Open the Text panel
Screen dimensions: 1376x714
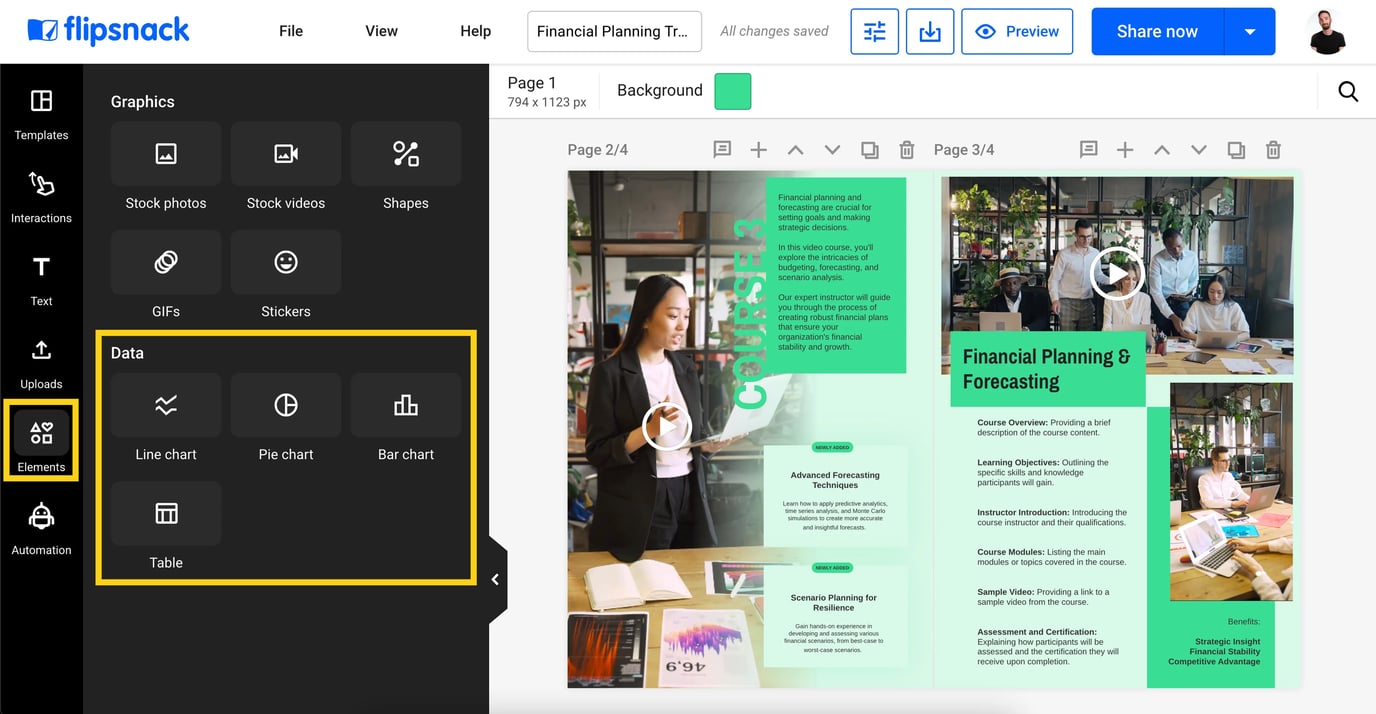tap(41, 279)
